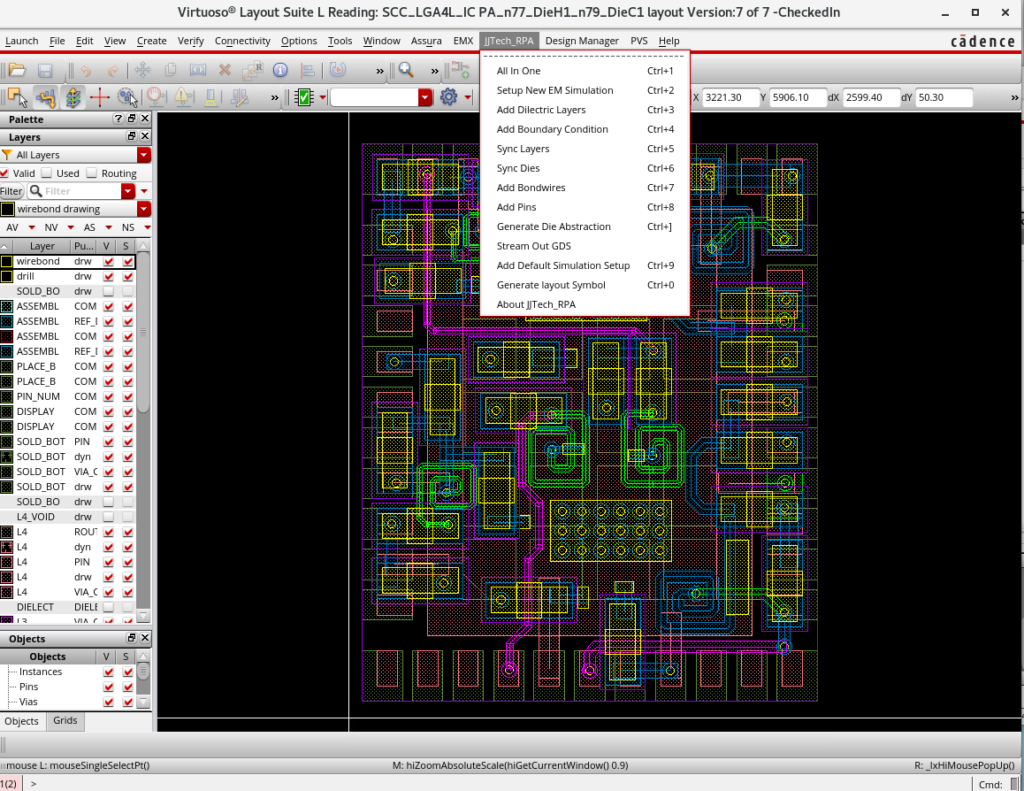The image size is (1024, 791).
Task: Select the Move tool icon
Action: pyautogui.click(x=142, y=70)
